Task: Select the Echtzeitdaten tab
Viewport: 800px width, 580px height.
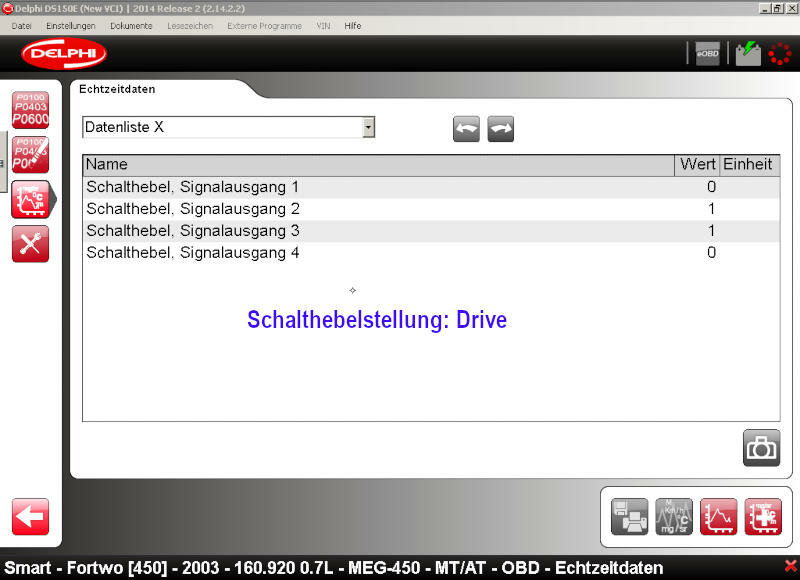Action: tap(117, 89)
